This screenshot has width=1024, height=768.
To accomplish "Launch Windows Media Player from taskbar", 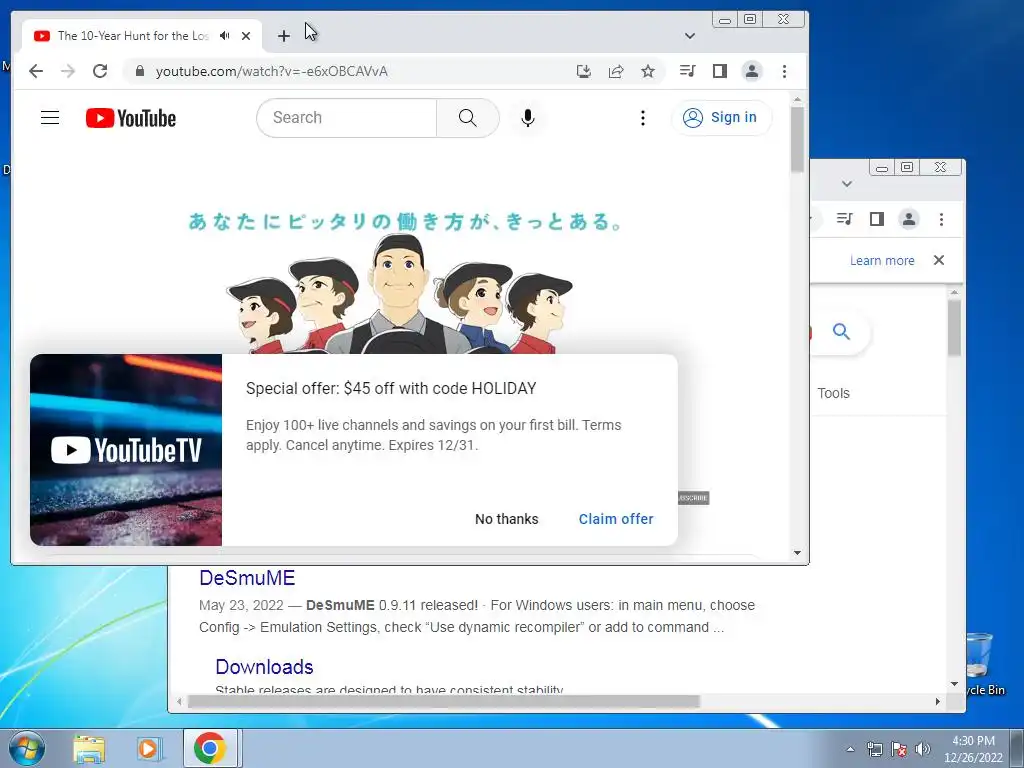I will [x=150, y=749].
